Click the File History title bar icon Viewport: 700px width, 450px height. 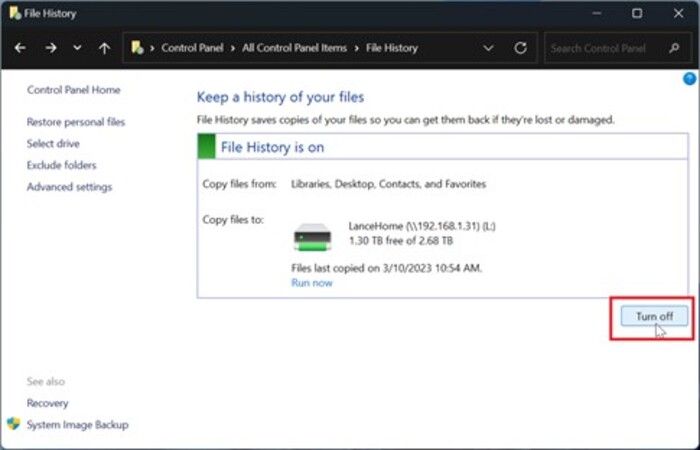point(15,13)
